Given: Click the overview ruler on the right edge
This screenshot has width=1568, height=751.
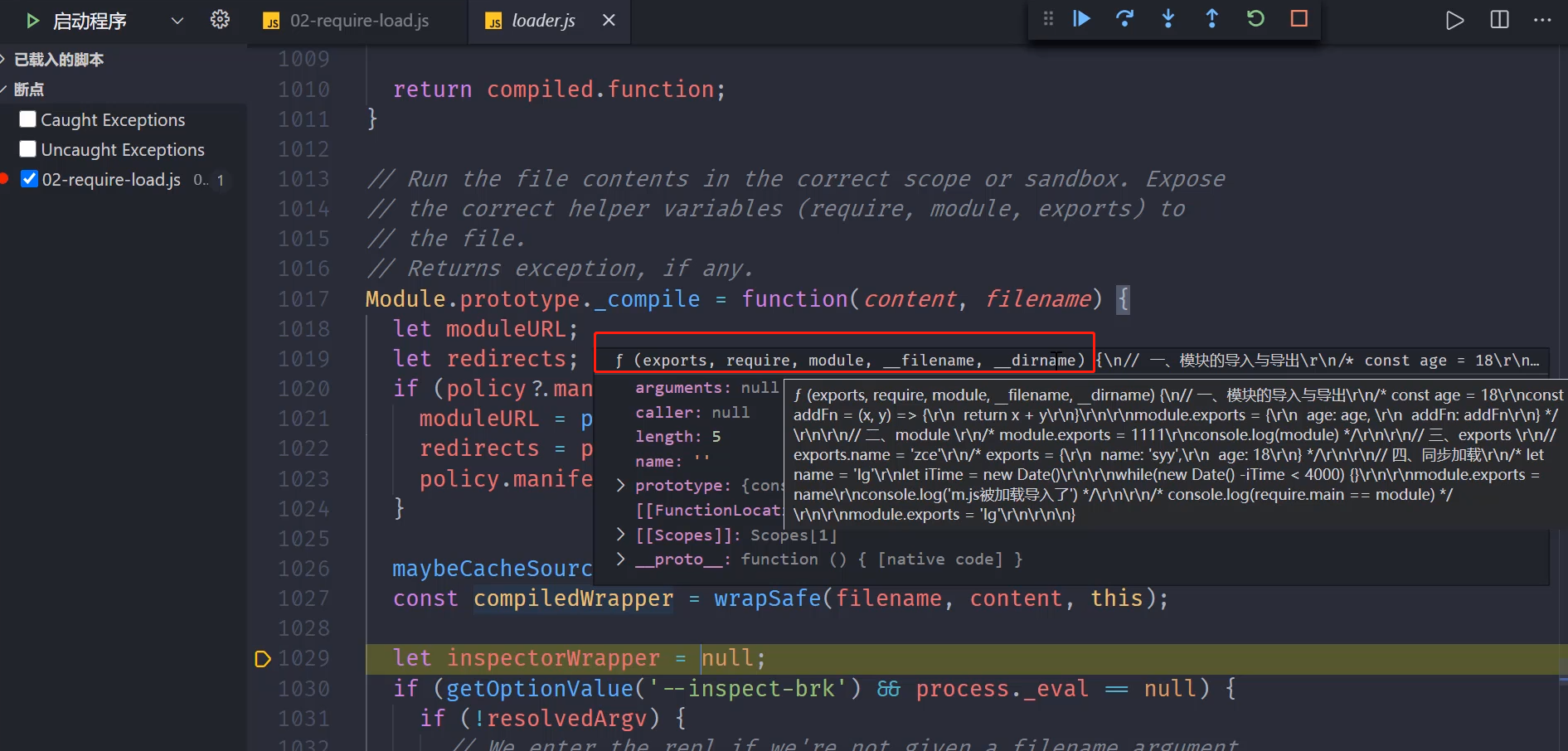Looking at the screenshot, I should coord(1562,398).
